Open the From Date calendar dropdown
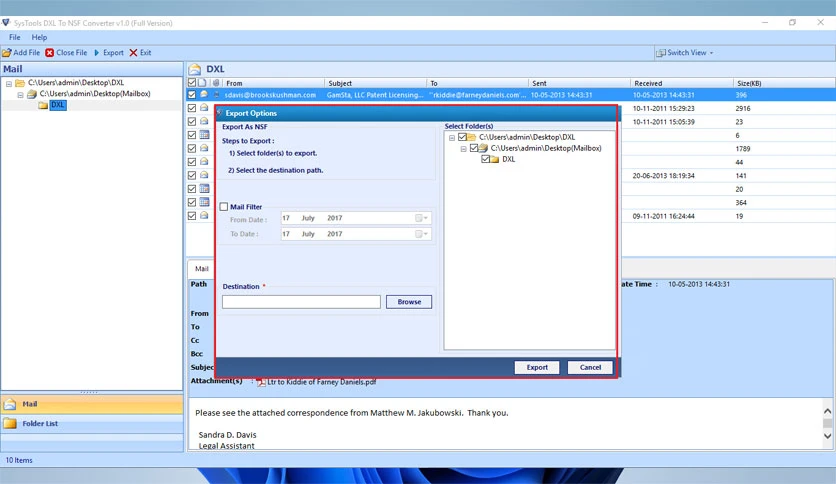 pos(422,218)
